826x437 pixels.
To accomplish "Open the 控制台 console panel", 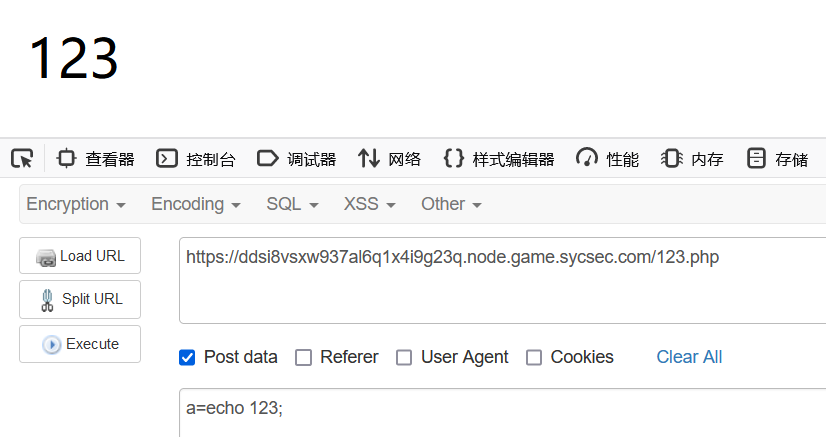I will [195, 158].
